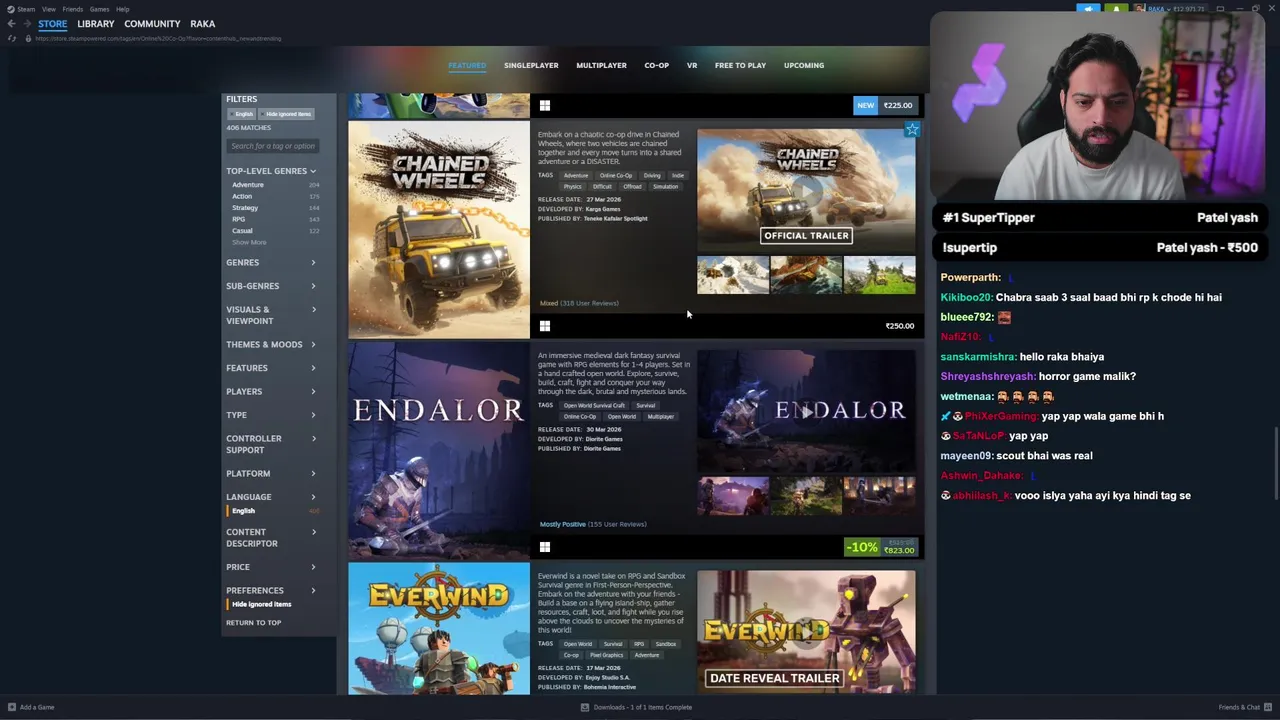This screenshot has height=720, width=1280.
Task: Switch to the Singleplayer tab
Action: click(531, 65)
